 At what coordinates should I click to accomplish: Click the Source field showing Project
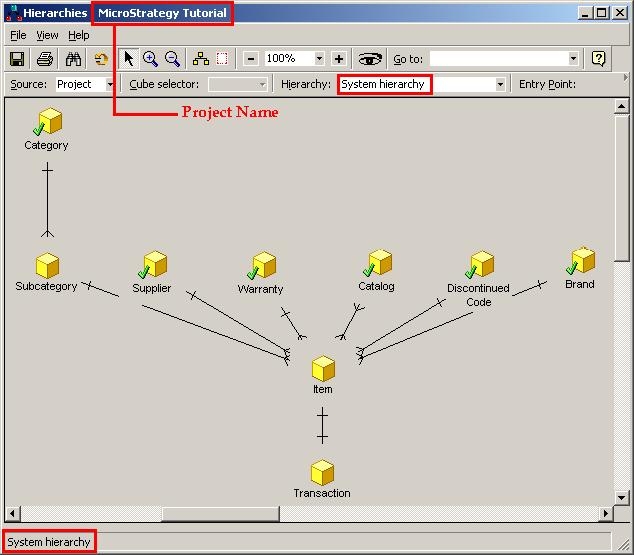[x=80, y=84]
